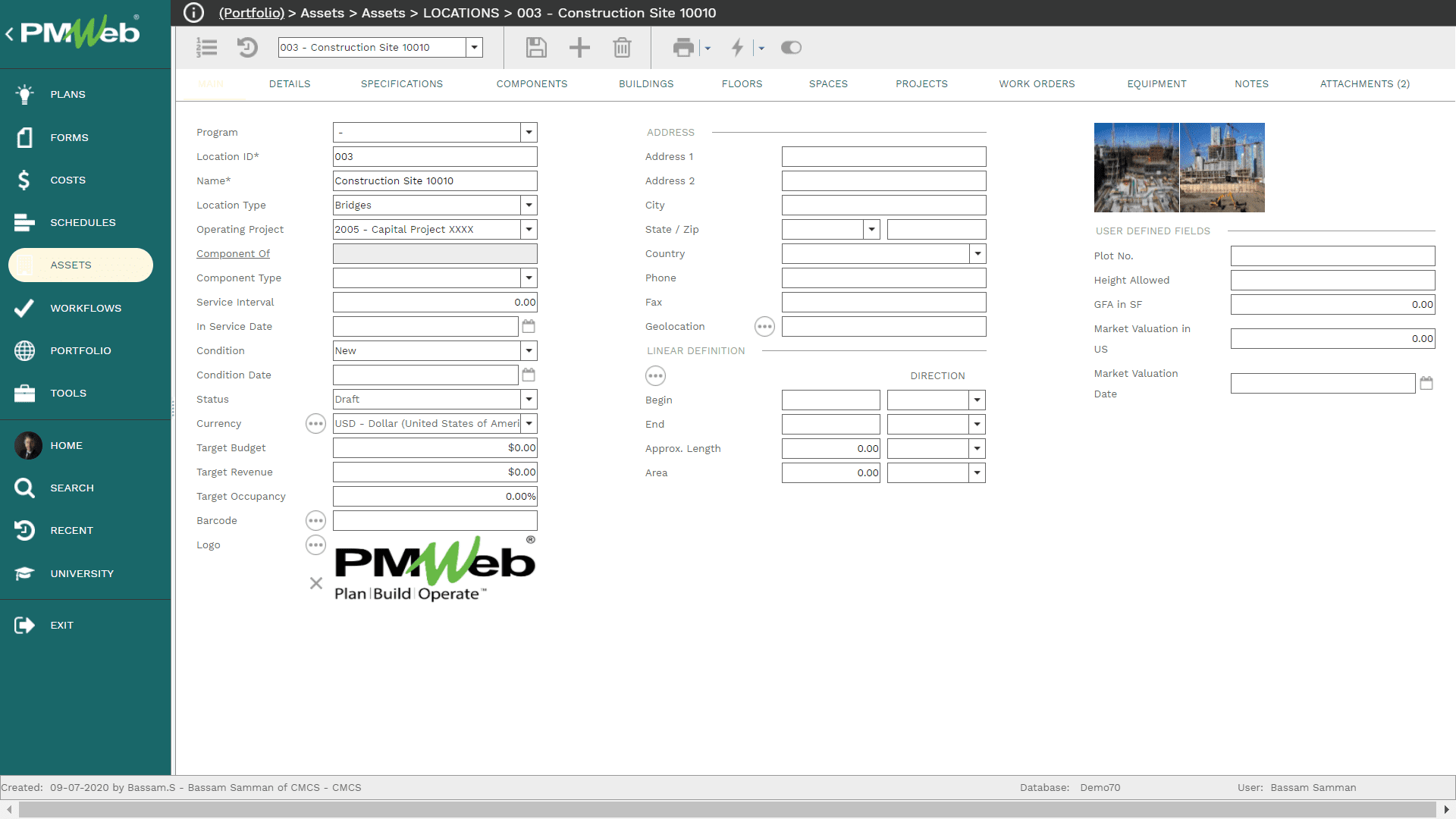Click the Name field with Construction Site 10010
Image resolution: width=1456 pixels, height=819 pixels.
coord(435,181)
